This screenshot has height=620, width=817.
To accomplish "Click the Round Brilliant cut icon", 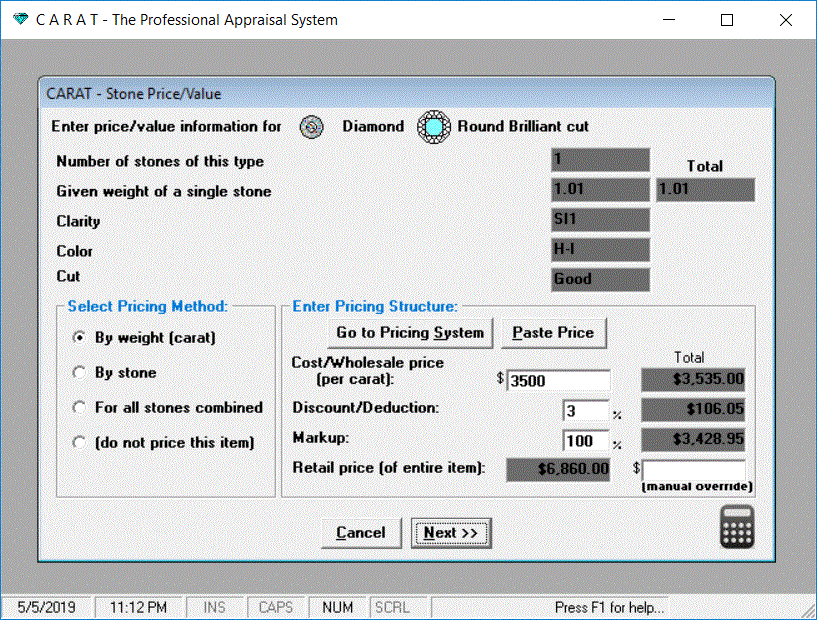I will click(434, 127).
